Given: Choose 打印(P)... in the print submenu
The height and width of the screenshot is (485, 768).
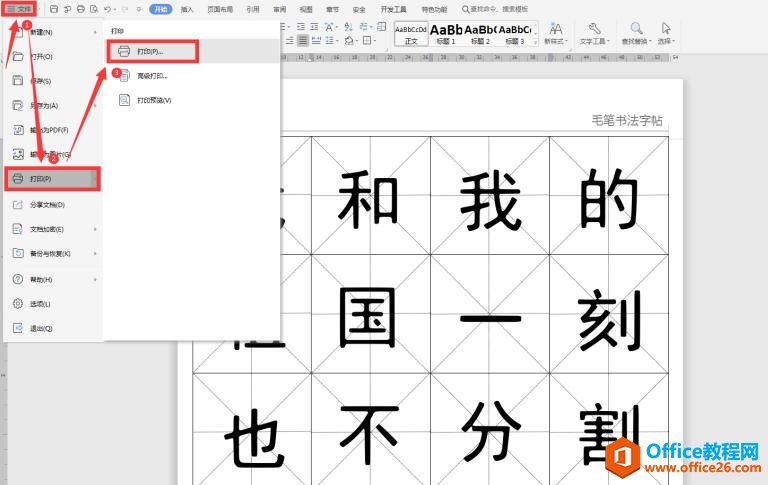Looking at the screenshot, I should (193, 51).
